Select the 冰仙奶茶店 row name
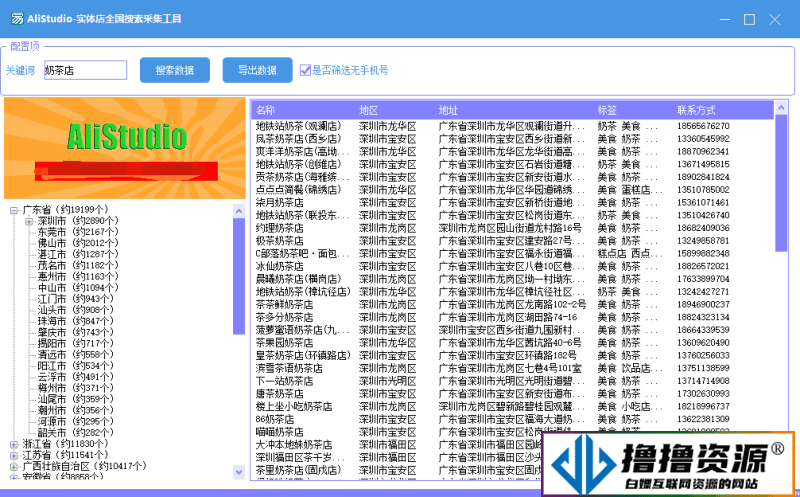 pos(280,266)
